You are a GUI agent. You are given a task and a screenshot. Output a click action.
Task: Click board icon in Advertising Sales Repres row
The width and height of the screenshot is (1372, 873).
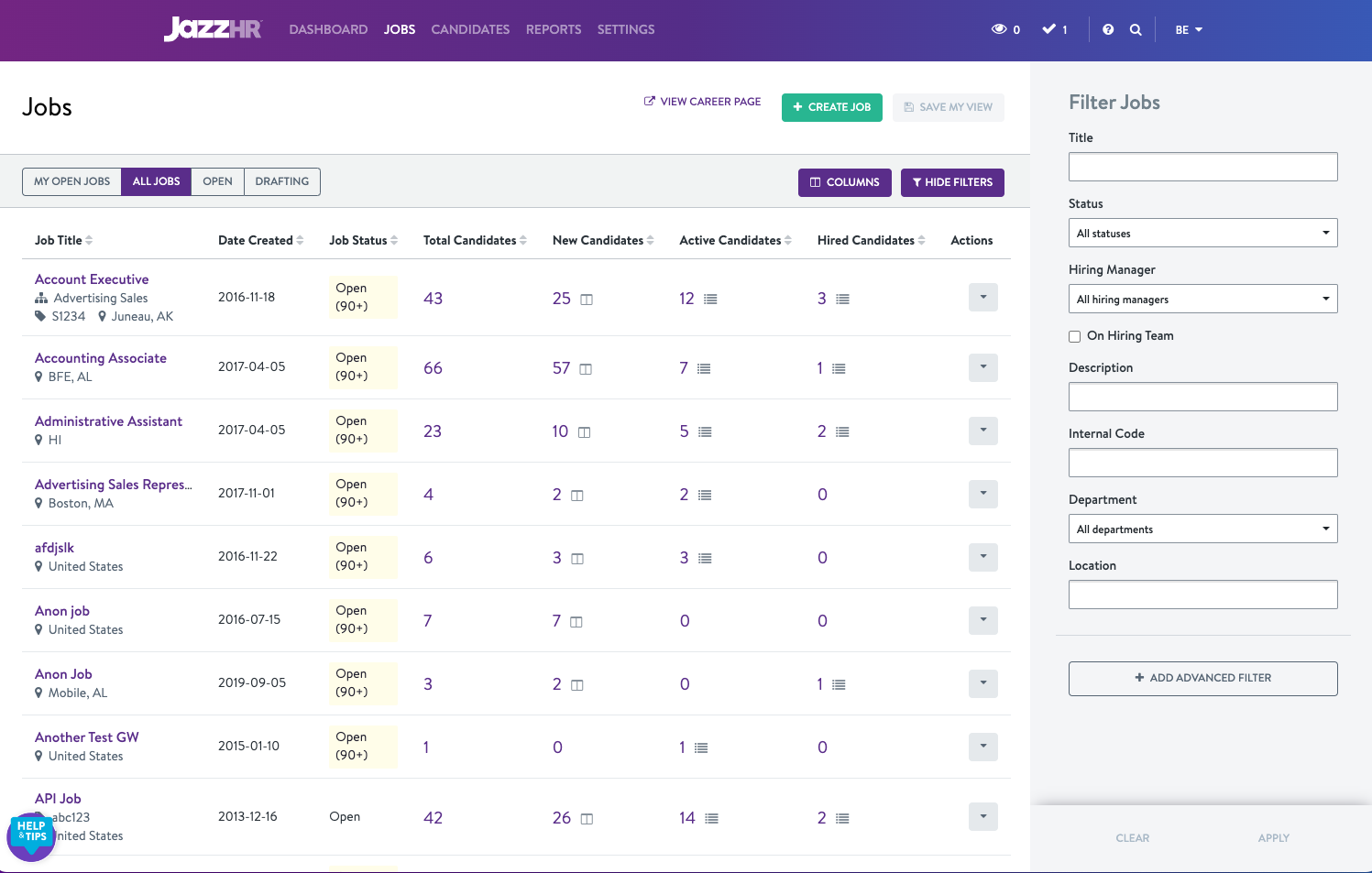coord(577,496)
